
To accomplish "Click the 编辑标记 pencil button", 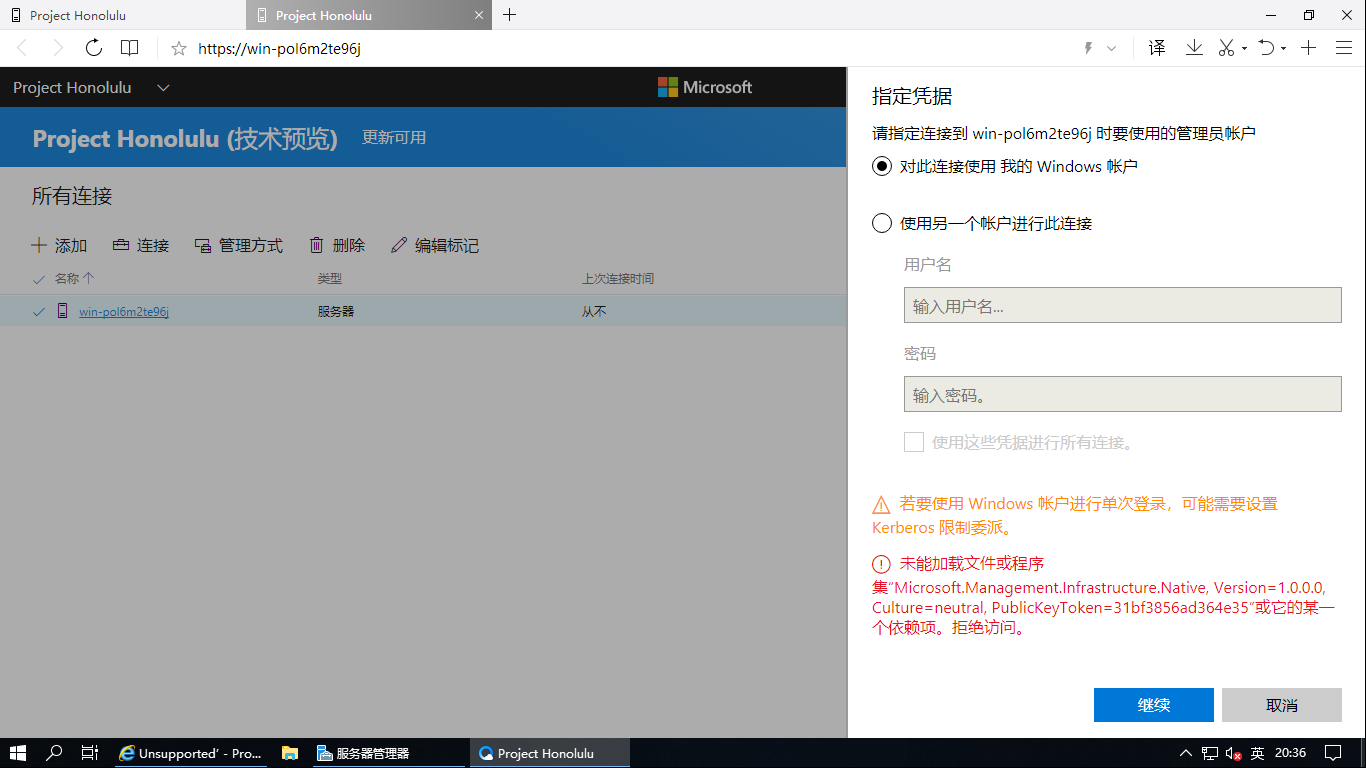I will pos(435,245).
